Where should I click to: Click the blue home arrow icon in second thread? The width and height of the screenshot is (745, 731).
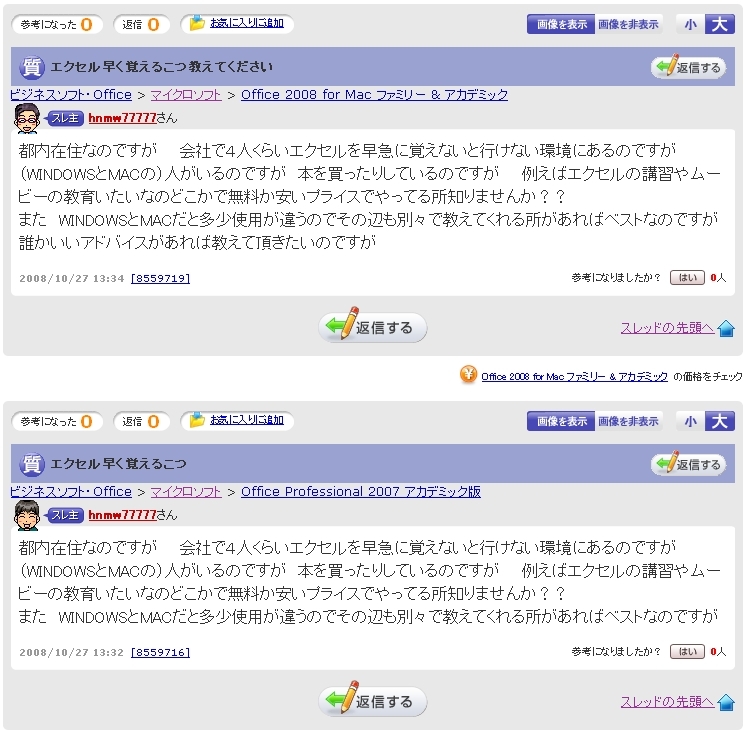click(x=726, y=702)
